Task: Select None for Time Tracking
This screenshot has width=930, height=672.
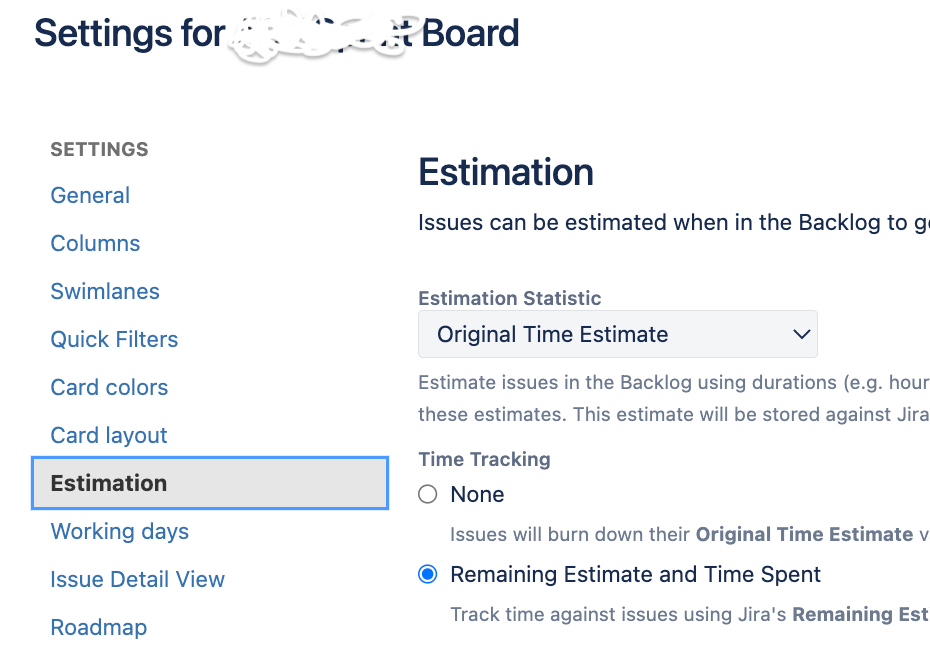Action: tap(428, 494)
